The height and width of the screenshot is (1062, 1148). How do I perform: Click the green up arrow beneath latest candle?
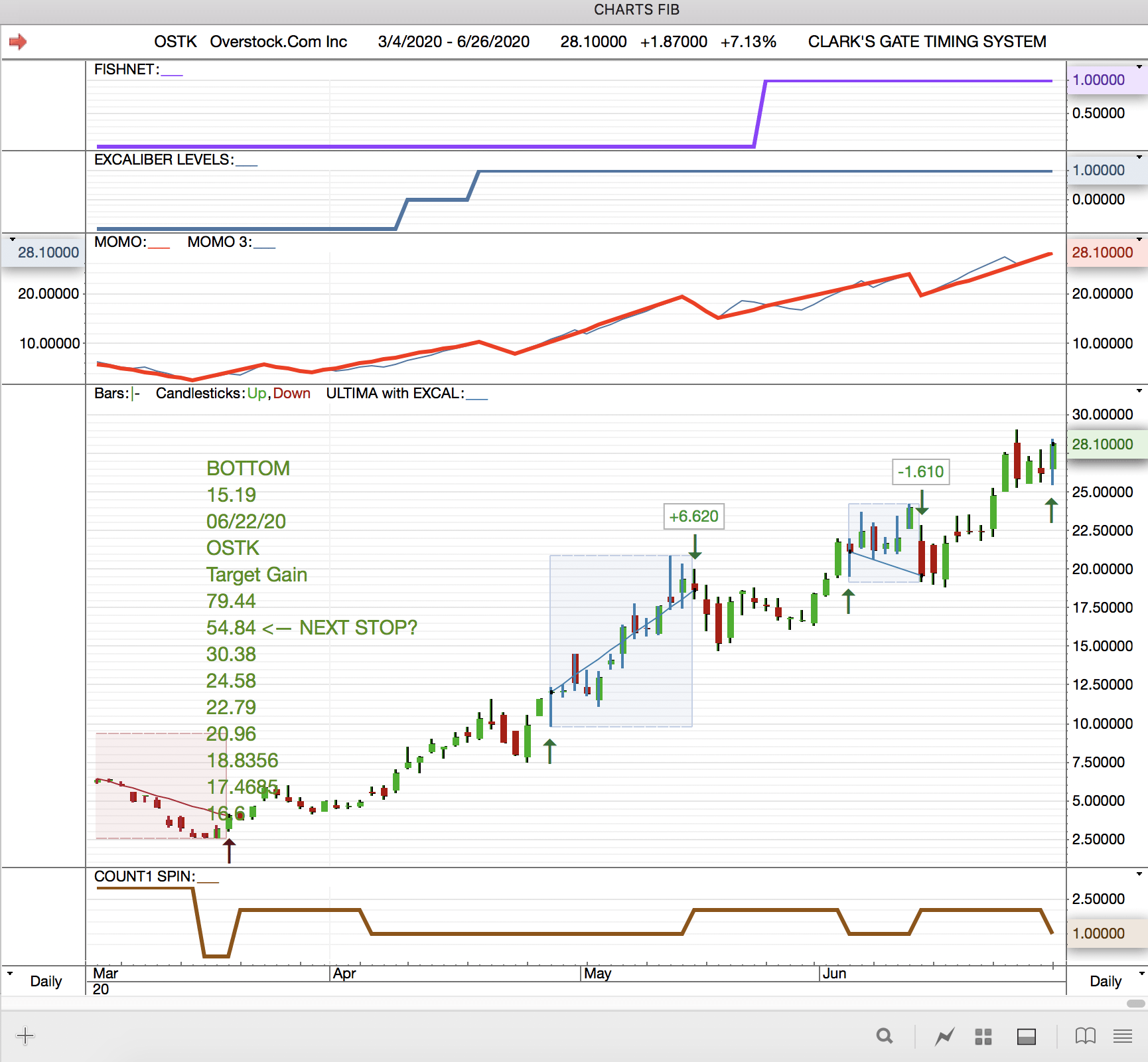click(1051, 510)
